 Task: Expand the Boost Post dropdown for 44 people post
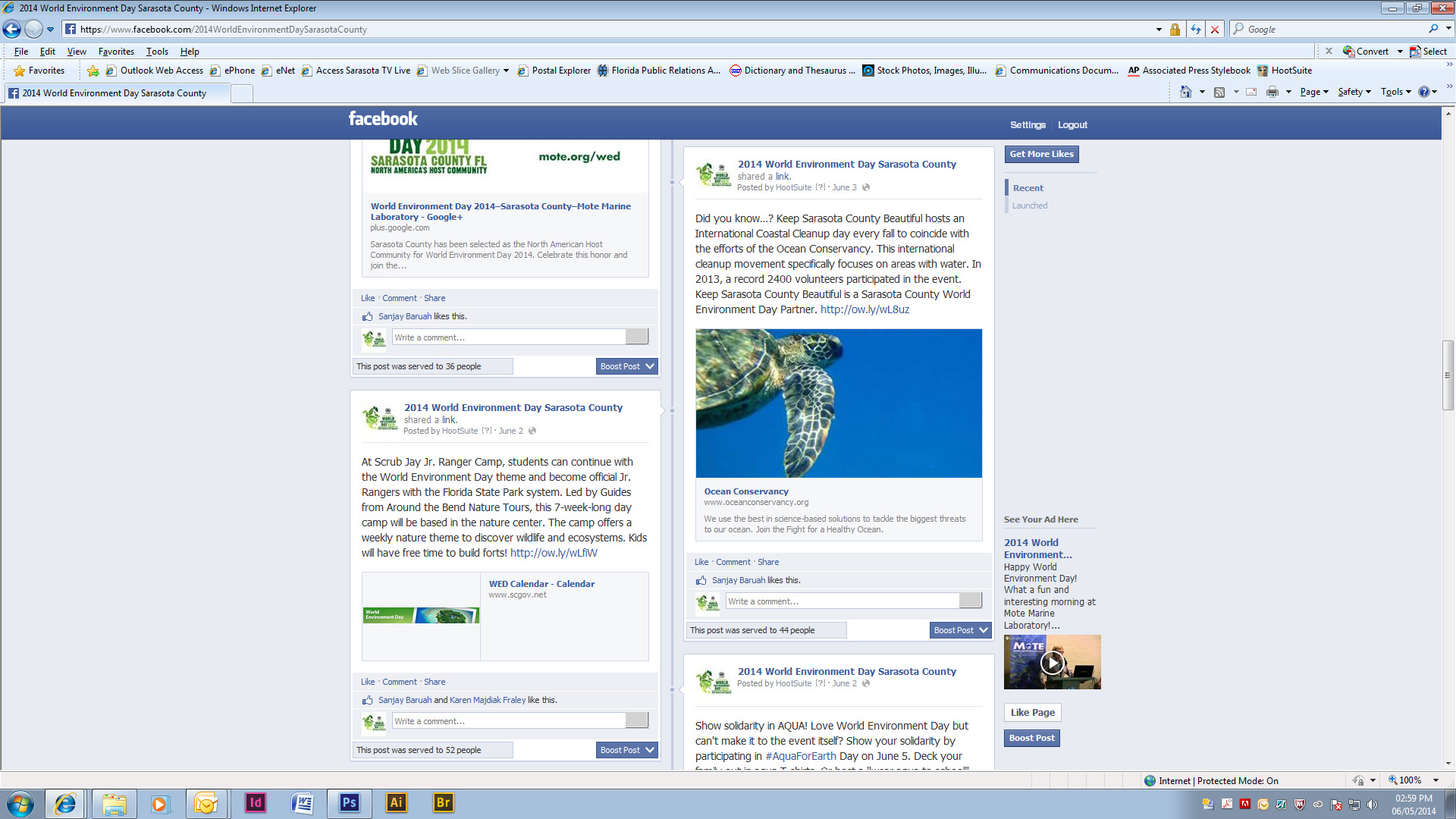984,630
